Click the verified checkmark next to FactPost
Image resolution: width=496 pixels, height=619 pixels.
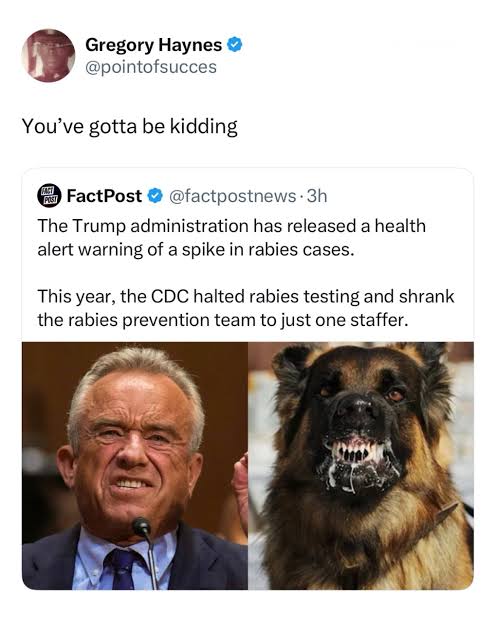[155, 195]
